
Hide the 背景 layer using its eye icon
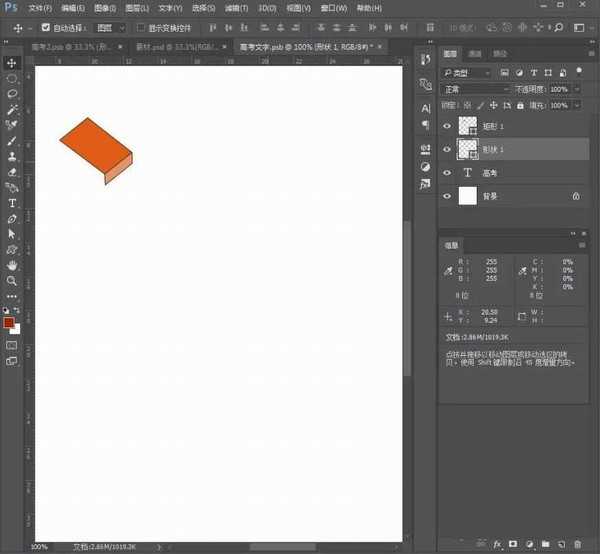[447, 197]
